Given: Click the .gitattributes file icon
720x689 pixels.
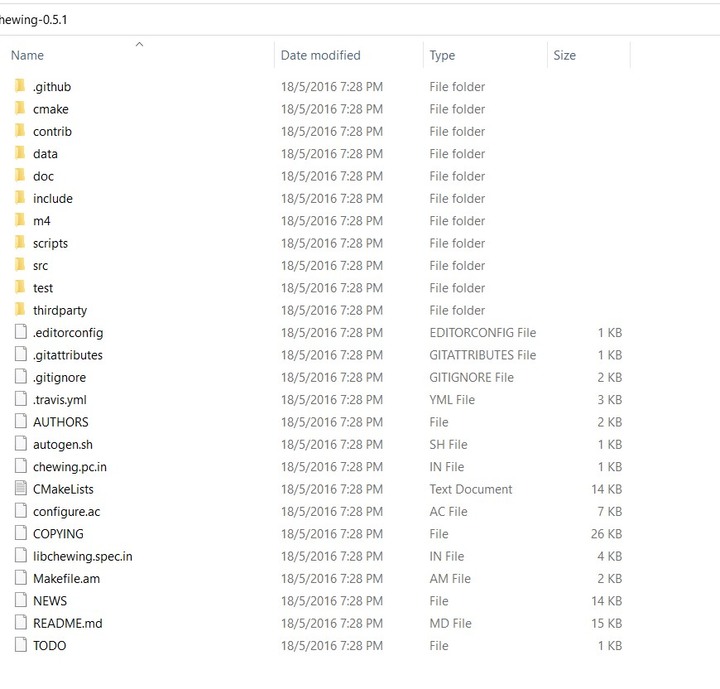Looking at the screenshot, I should (21, 354).
